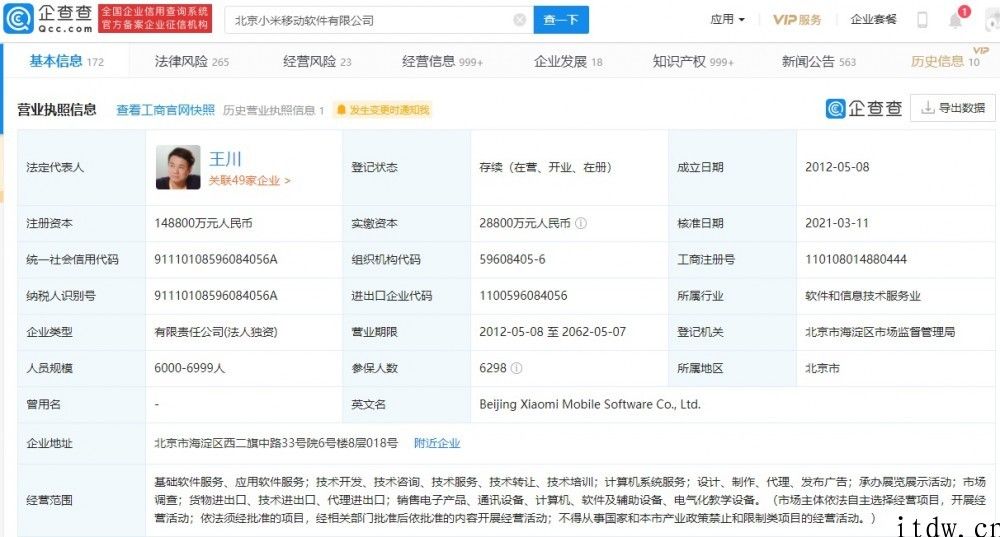This screenshot has height=537, width=1000.
Task: Click 王川's profile photo
Action: click(178, 167)
